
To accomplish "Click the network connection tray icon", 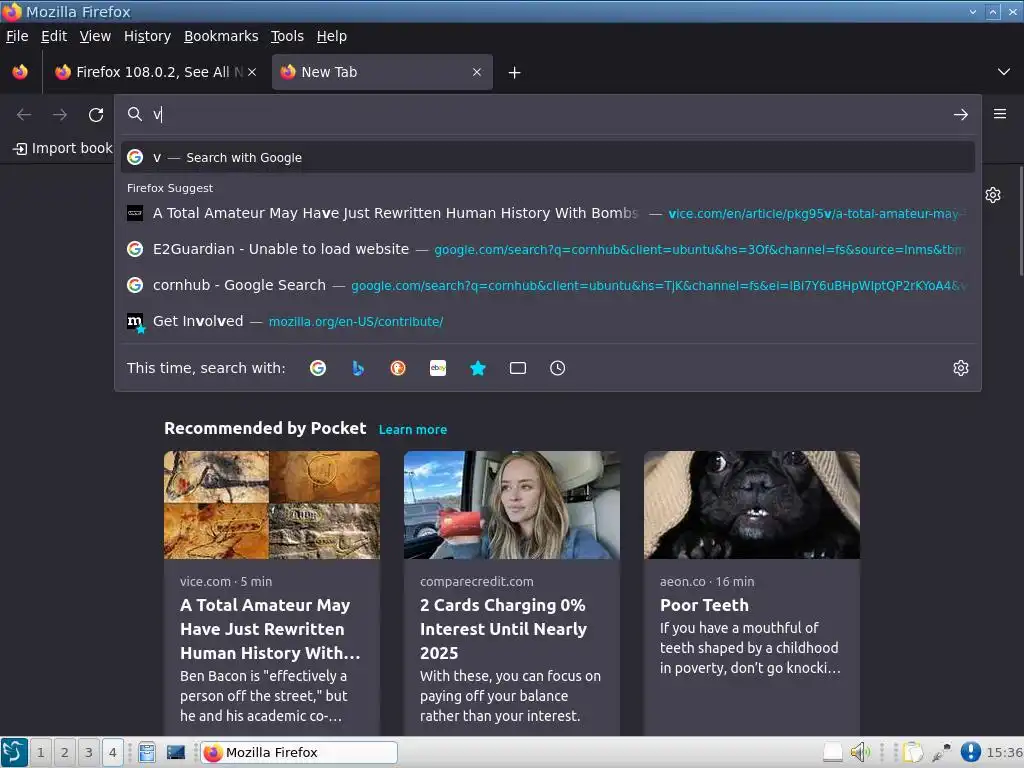I will click(941, 752).
